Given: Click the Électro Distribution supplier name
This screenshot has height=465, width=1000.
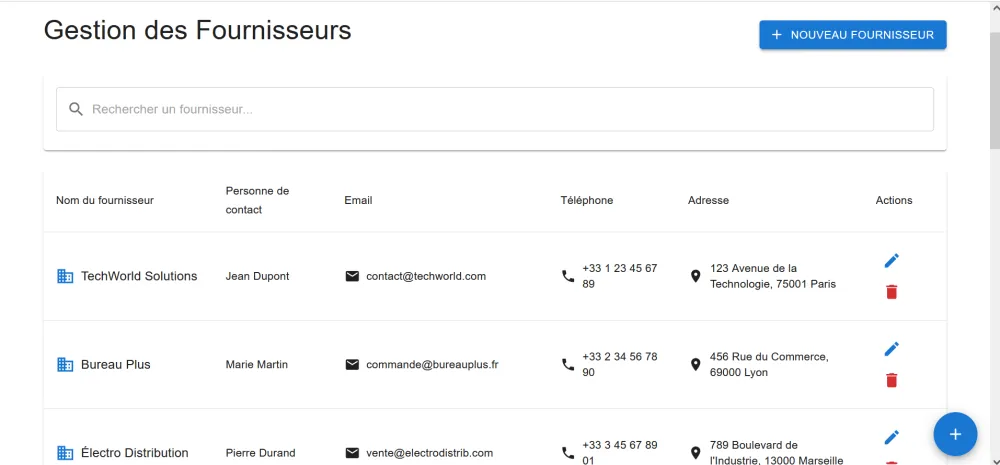Looking at the screenshot, I should 135,453.
